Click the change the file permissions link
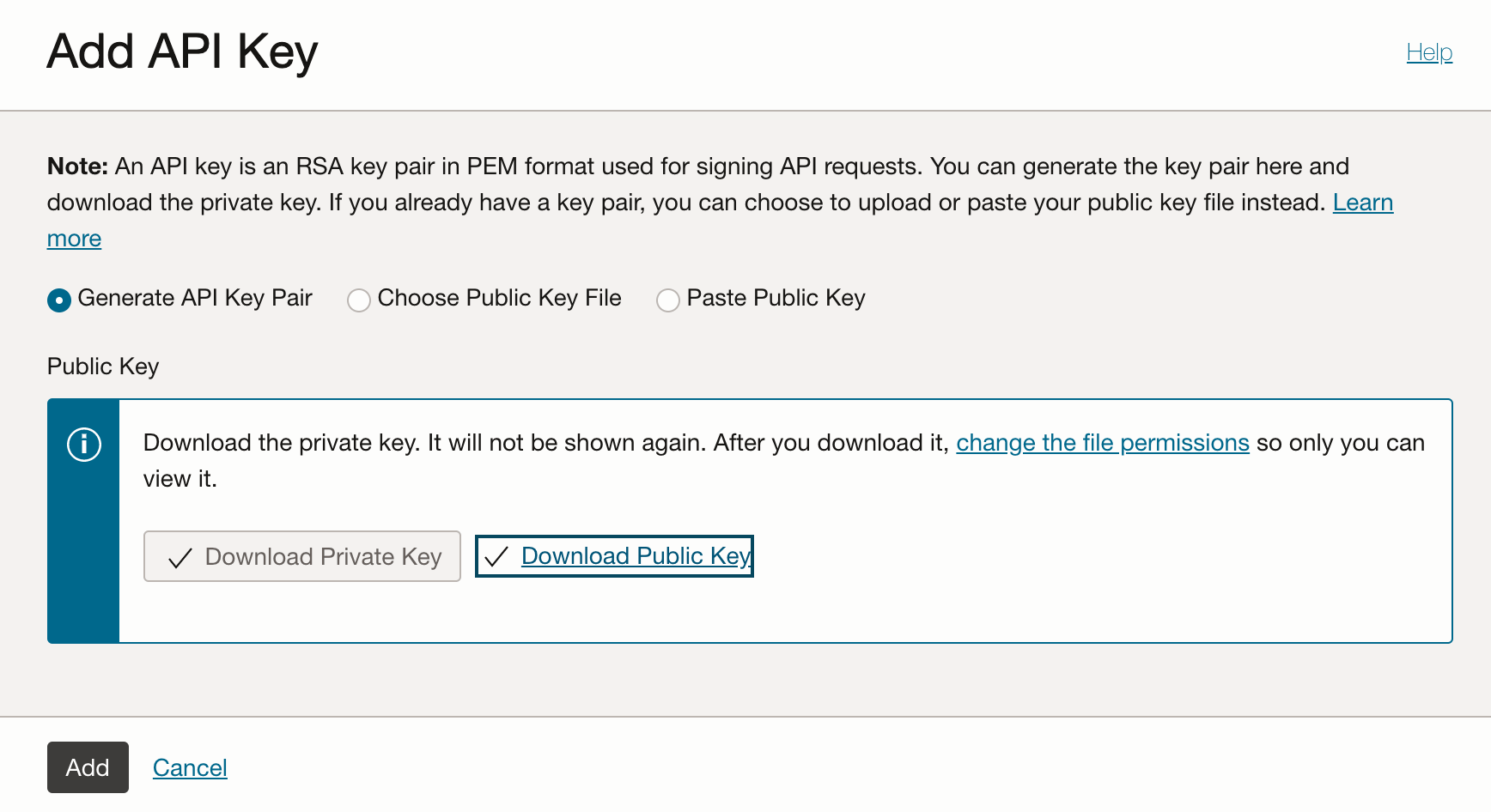Screen dimensions: 1491x812 coord(1102,443)
